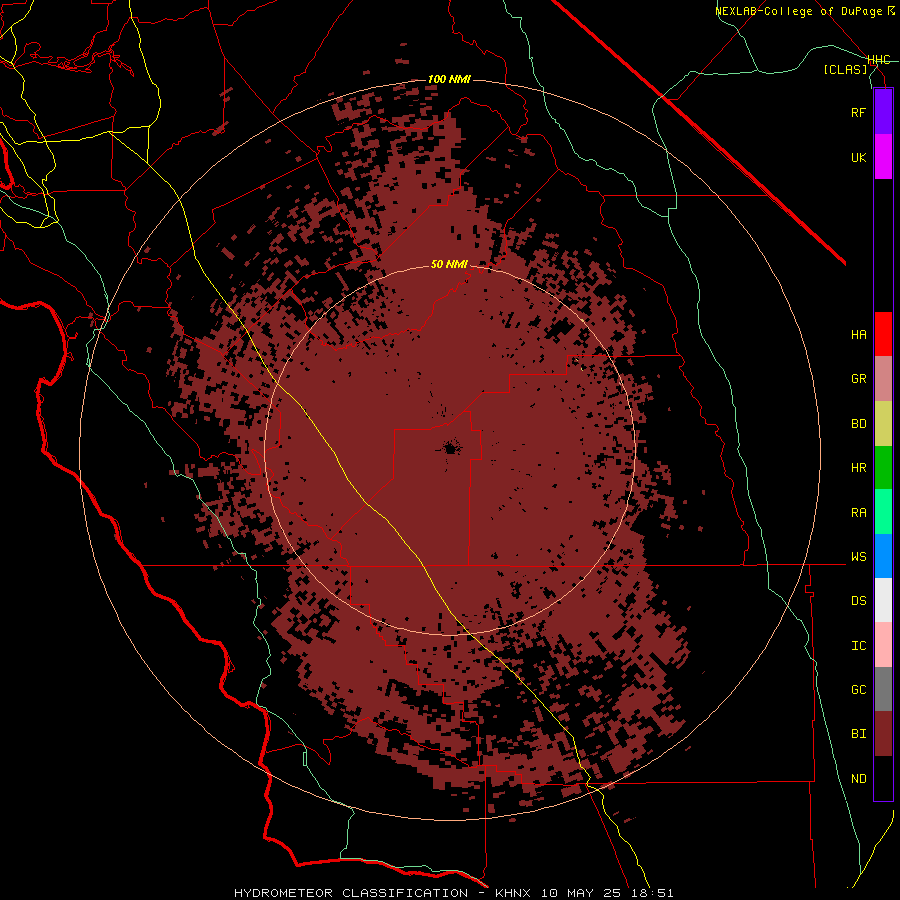The width and height of the screenshot is (900, 900).
Task: Click the RF legend label
Action: click(x=858, y=112)
